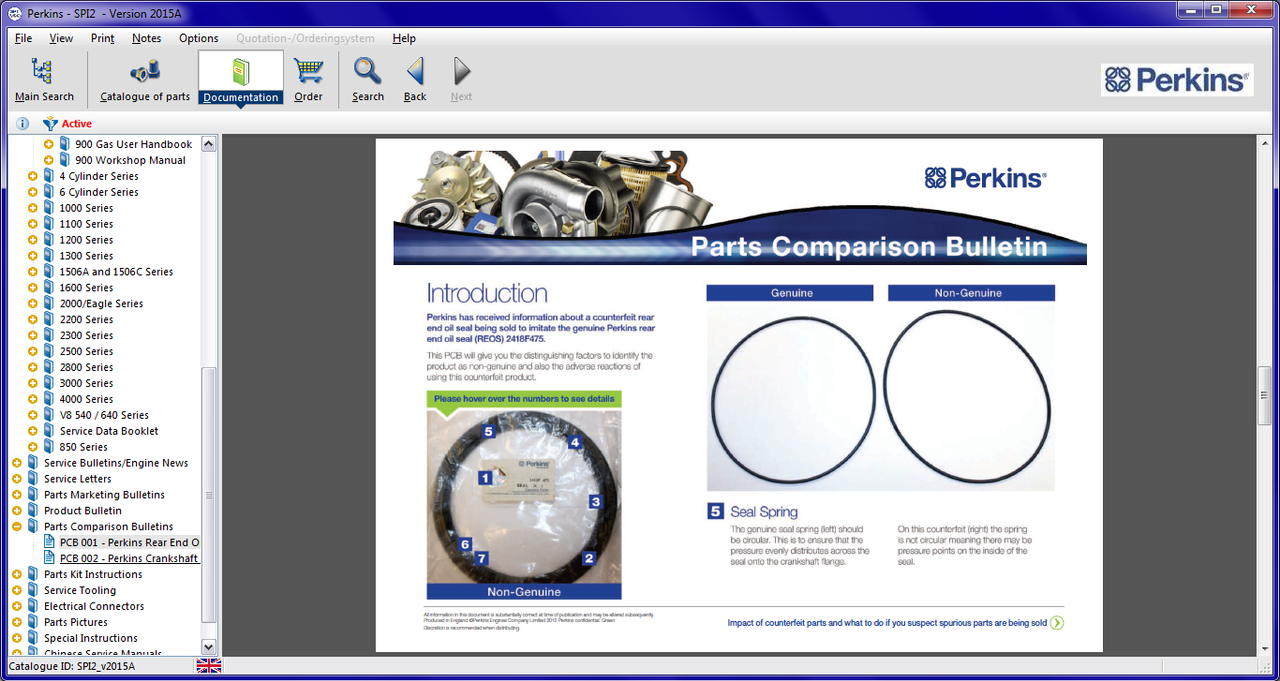Go Back with the left arrow
This screenshot has width=1280, height=681.
click(x=415, y=79)
